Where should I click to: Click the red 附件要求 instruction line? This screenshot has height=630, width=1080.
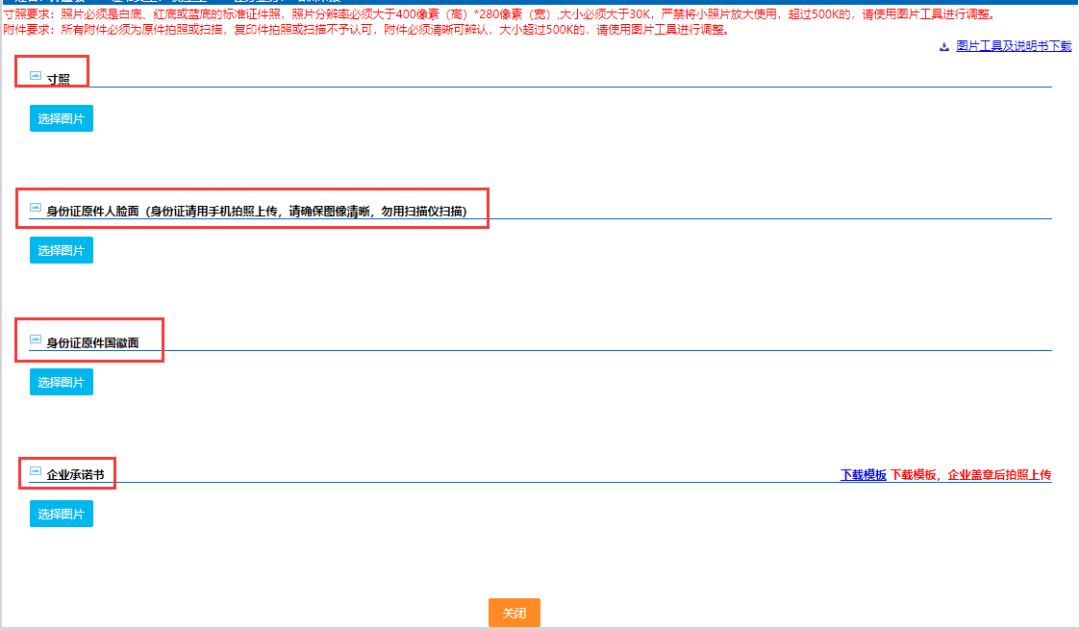point(365,30)
